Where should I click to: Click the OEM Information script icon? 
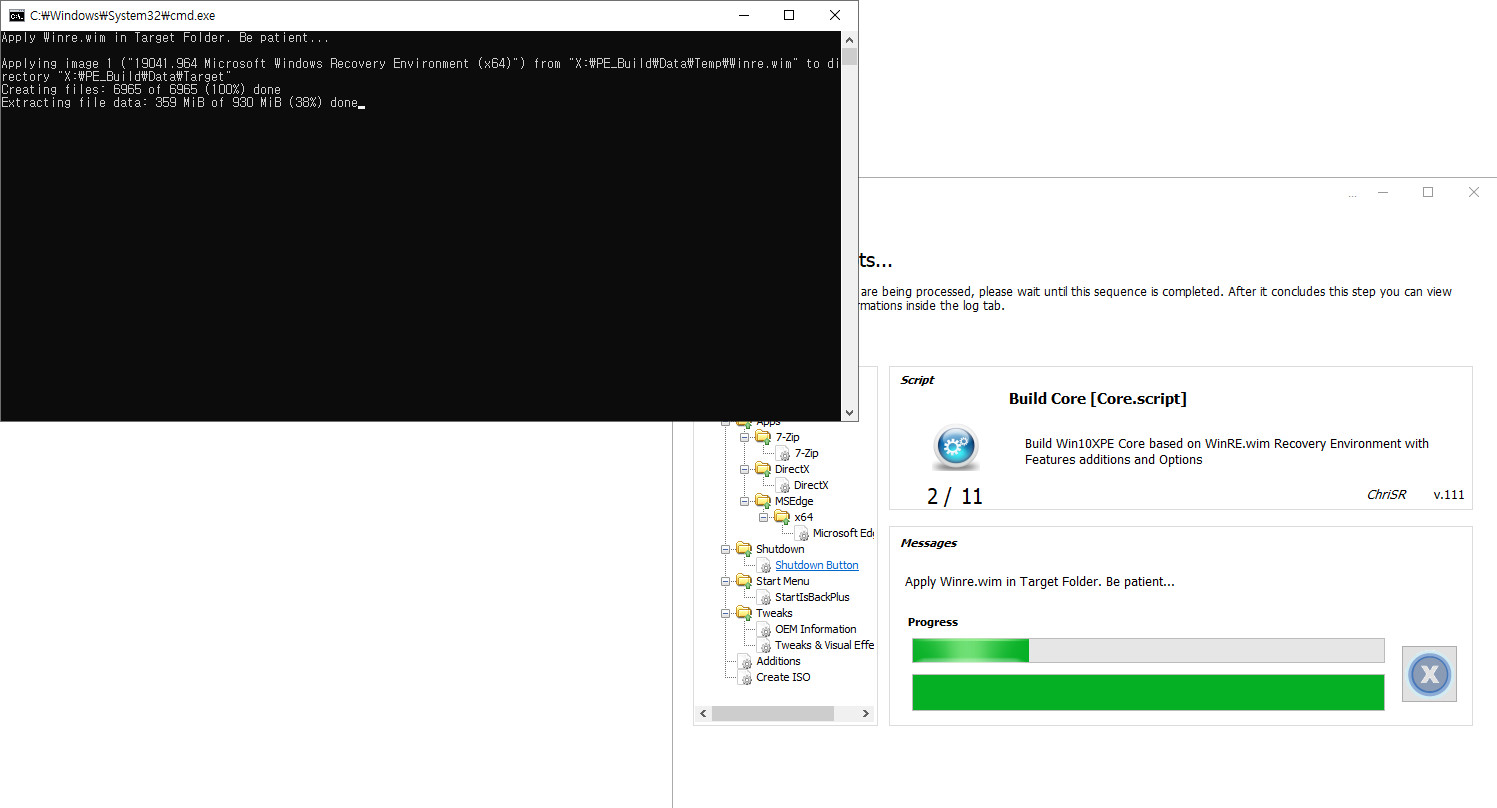click(x=764, y=629)
